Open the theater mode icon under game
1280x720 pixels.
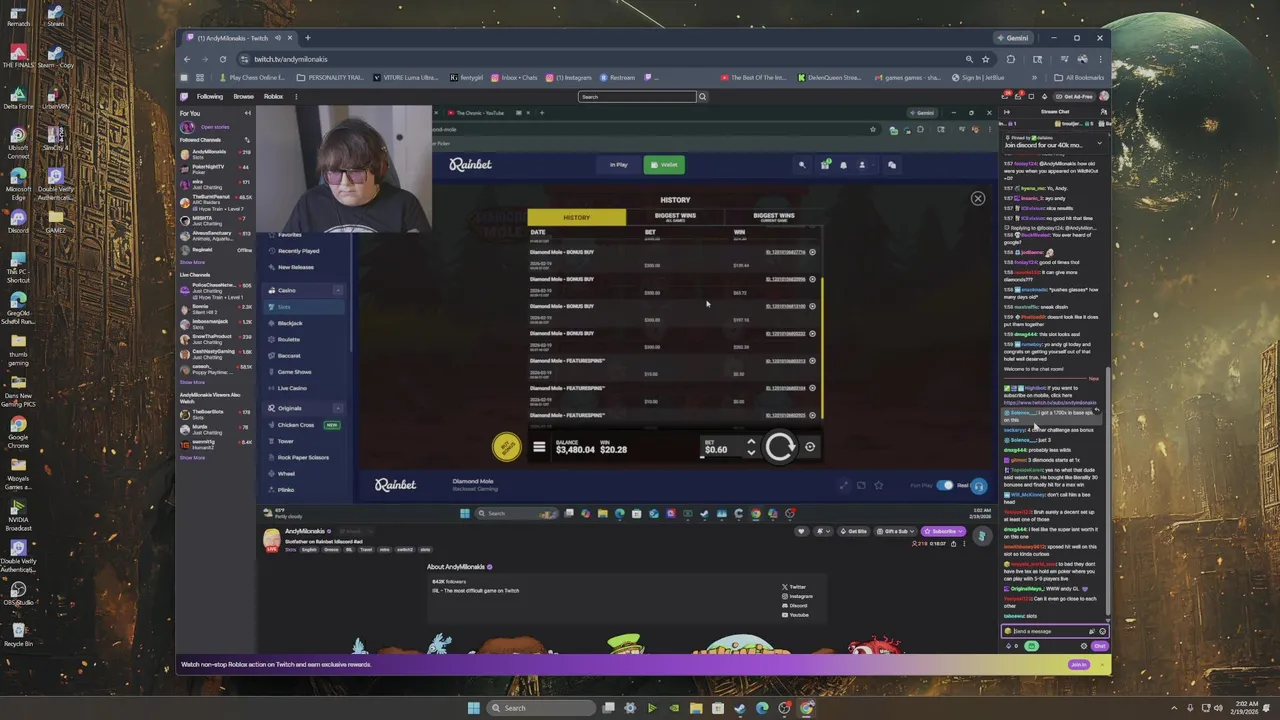point(861,486)
